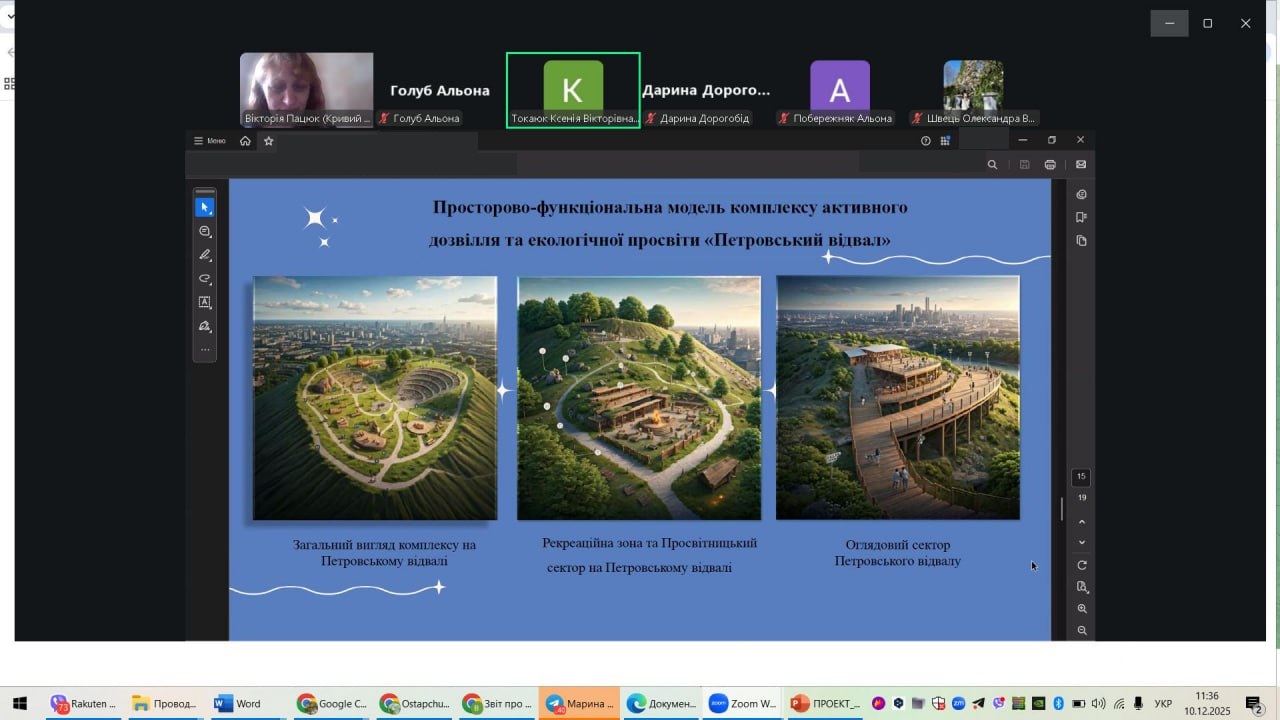
Task: Select the add text box tool
Action: 205,302
